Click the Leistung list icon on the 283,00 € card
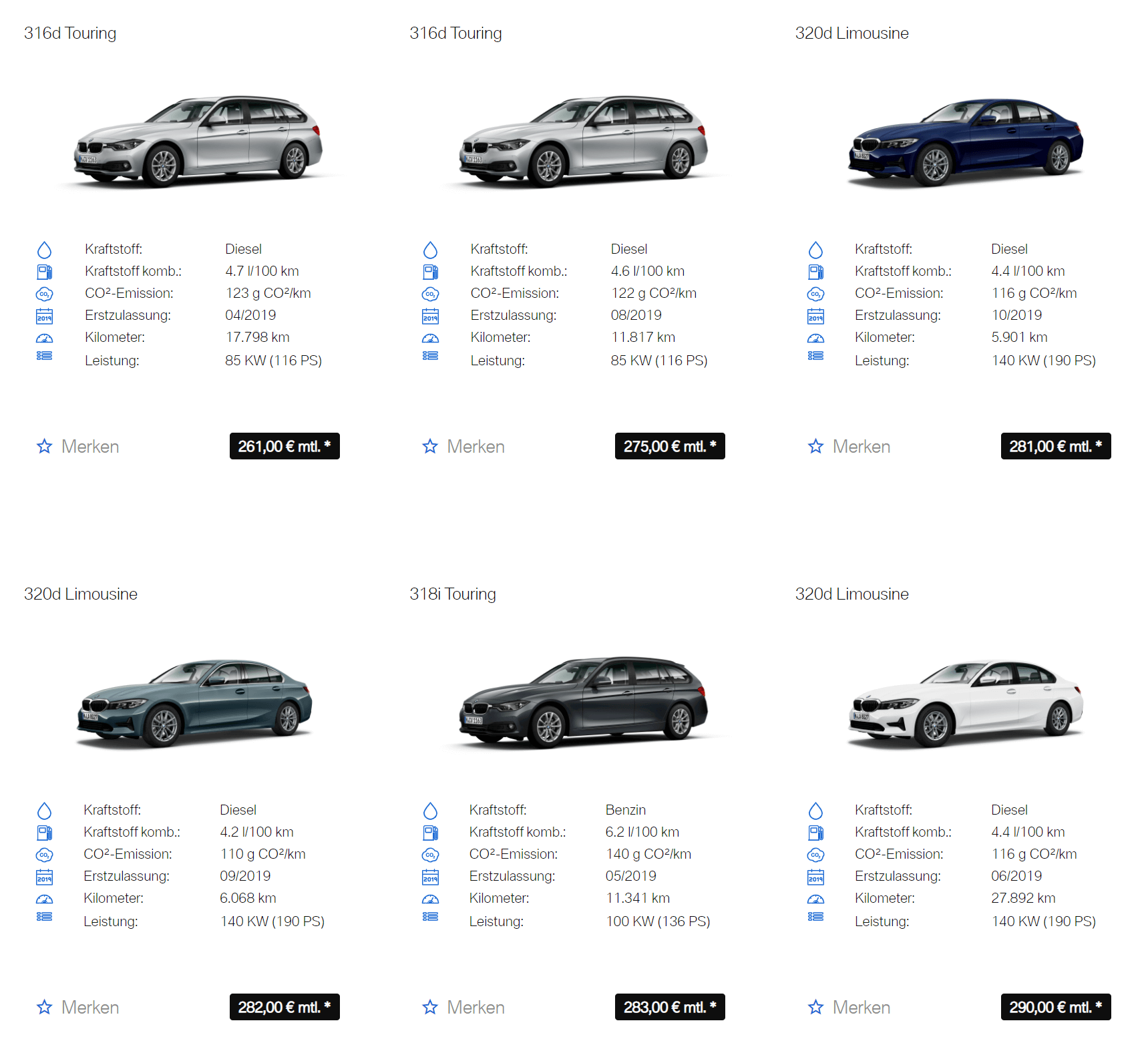The width and height of the screenshot is (1148, 1055). coord(430,917)
